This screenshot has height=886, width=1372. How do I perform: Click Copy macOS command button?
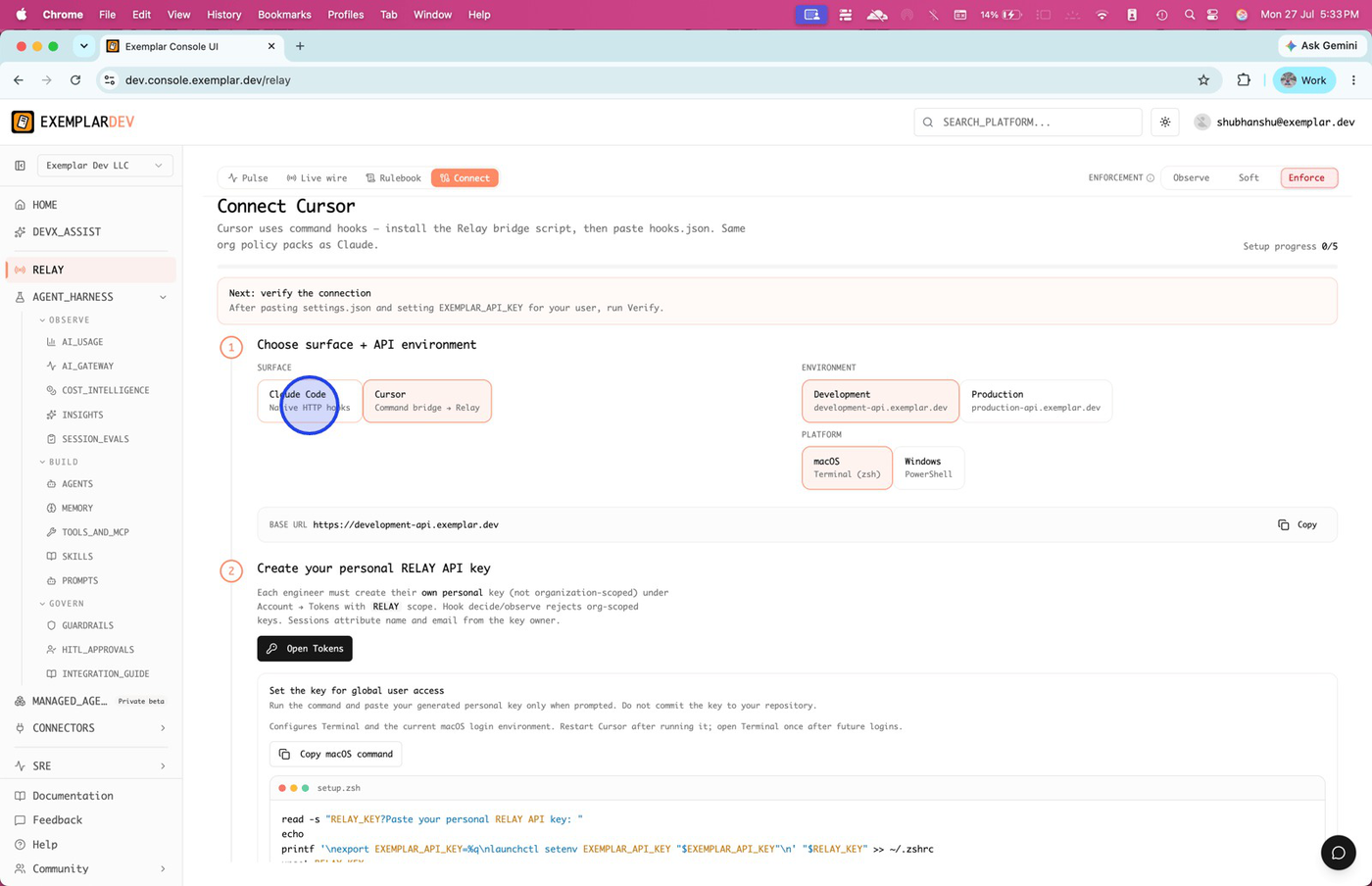[336, 755]
